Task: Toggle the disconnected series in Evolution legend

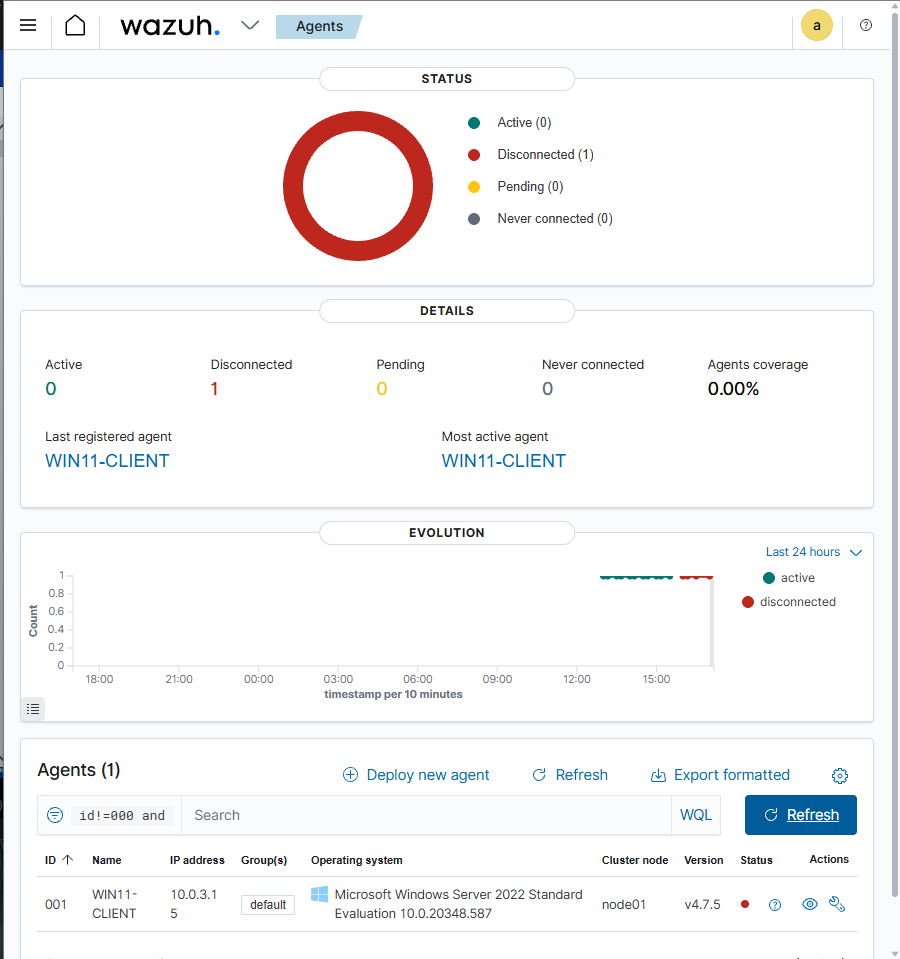Action: [789, 602]
